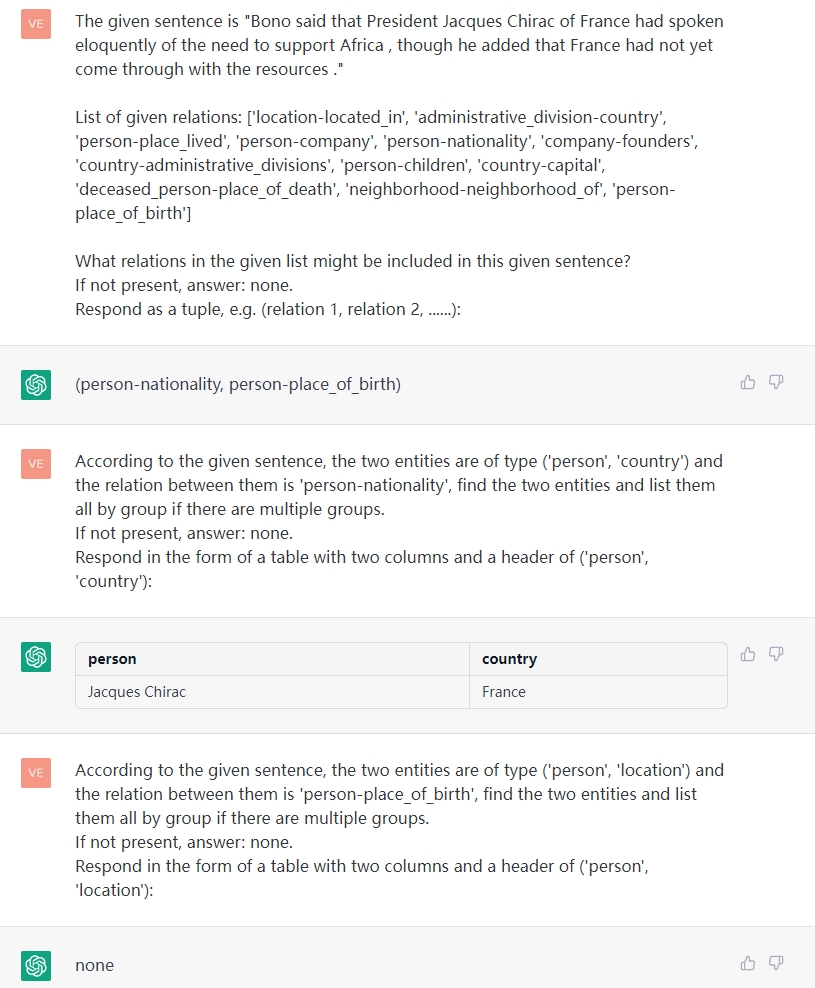This screenshot has height=988, width=815.
Task: Click the ChatGPT logo beside the table answer
Action: pos(36,657)
